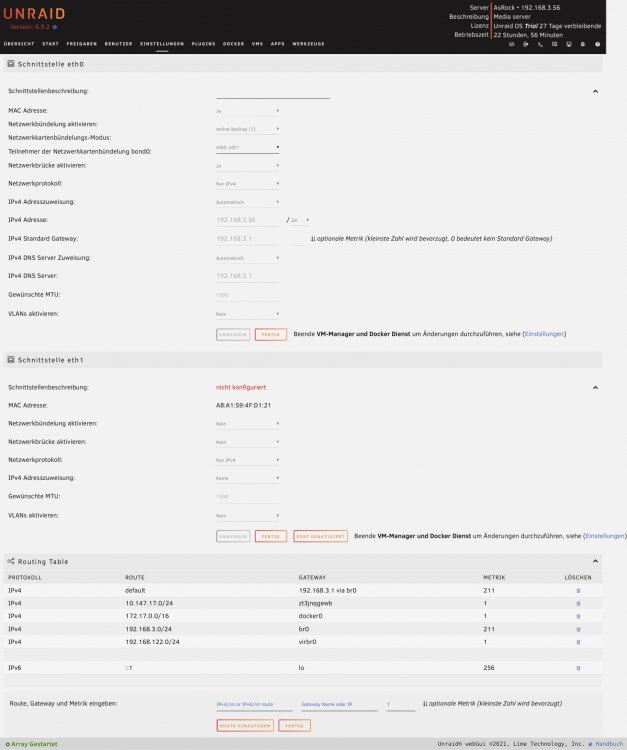Open eth0 VLANs aktivieren dropdown
Screen dimensions: 627x750
point(247,314)
